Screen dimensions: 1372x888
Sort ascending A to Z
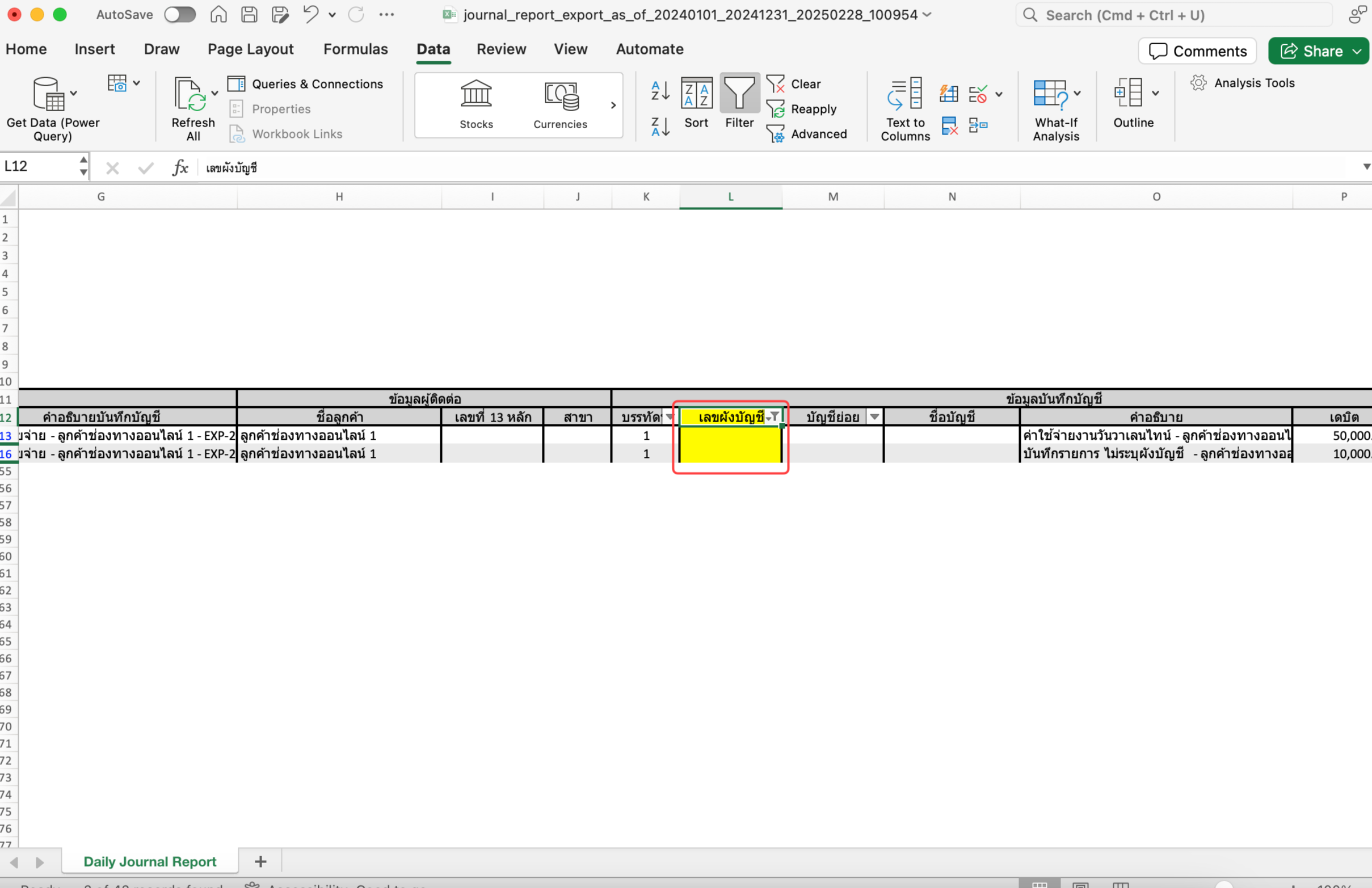coord(660,91)
